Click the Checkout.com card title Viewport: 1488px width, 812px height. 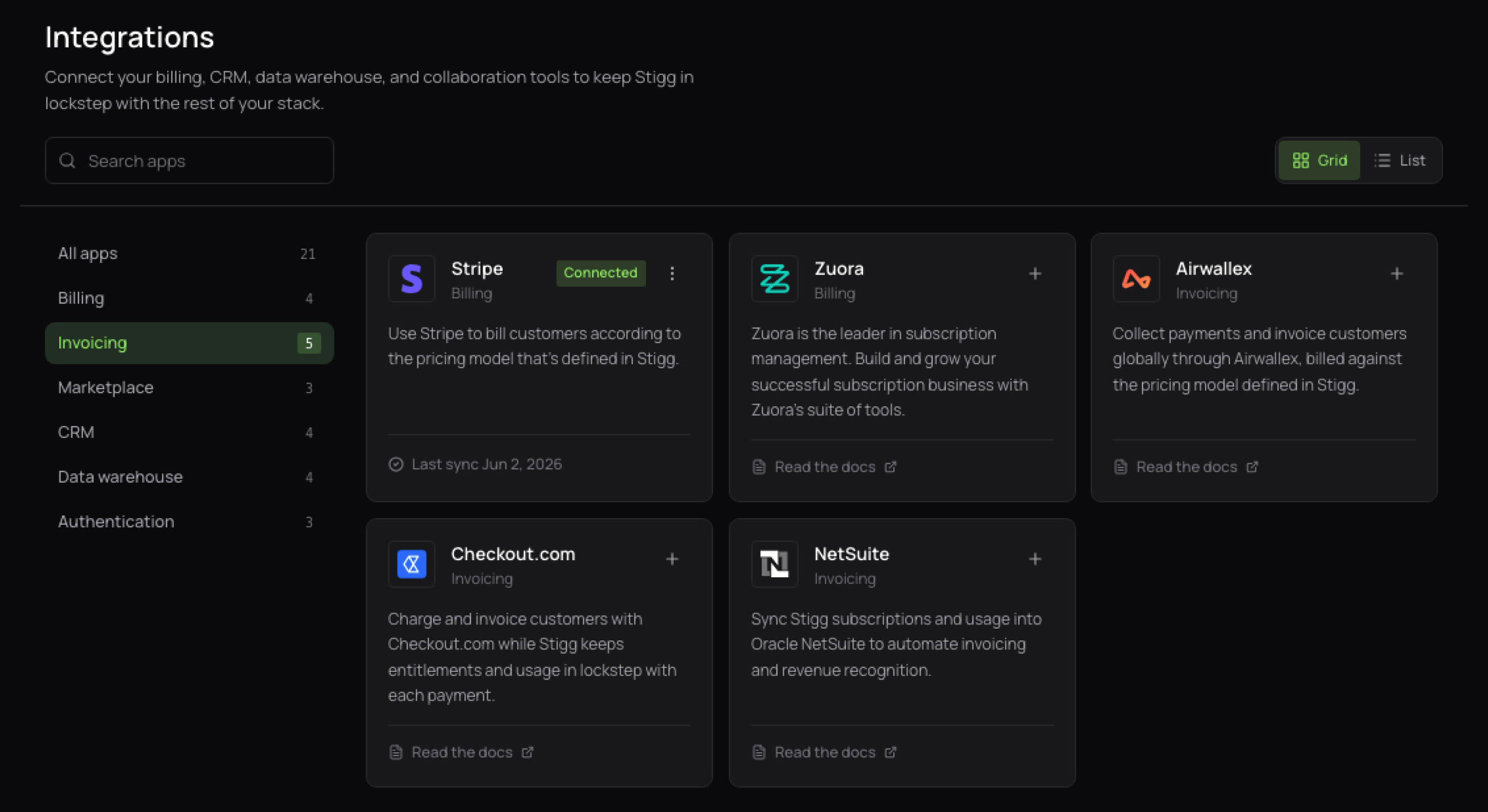click(513, 554)
